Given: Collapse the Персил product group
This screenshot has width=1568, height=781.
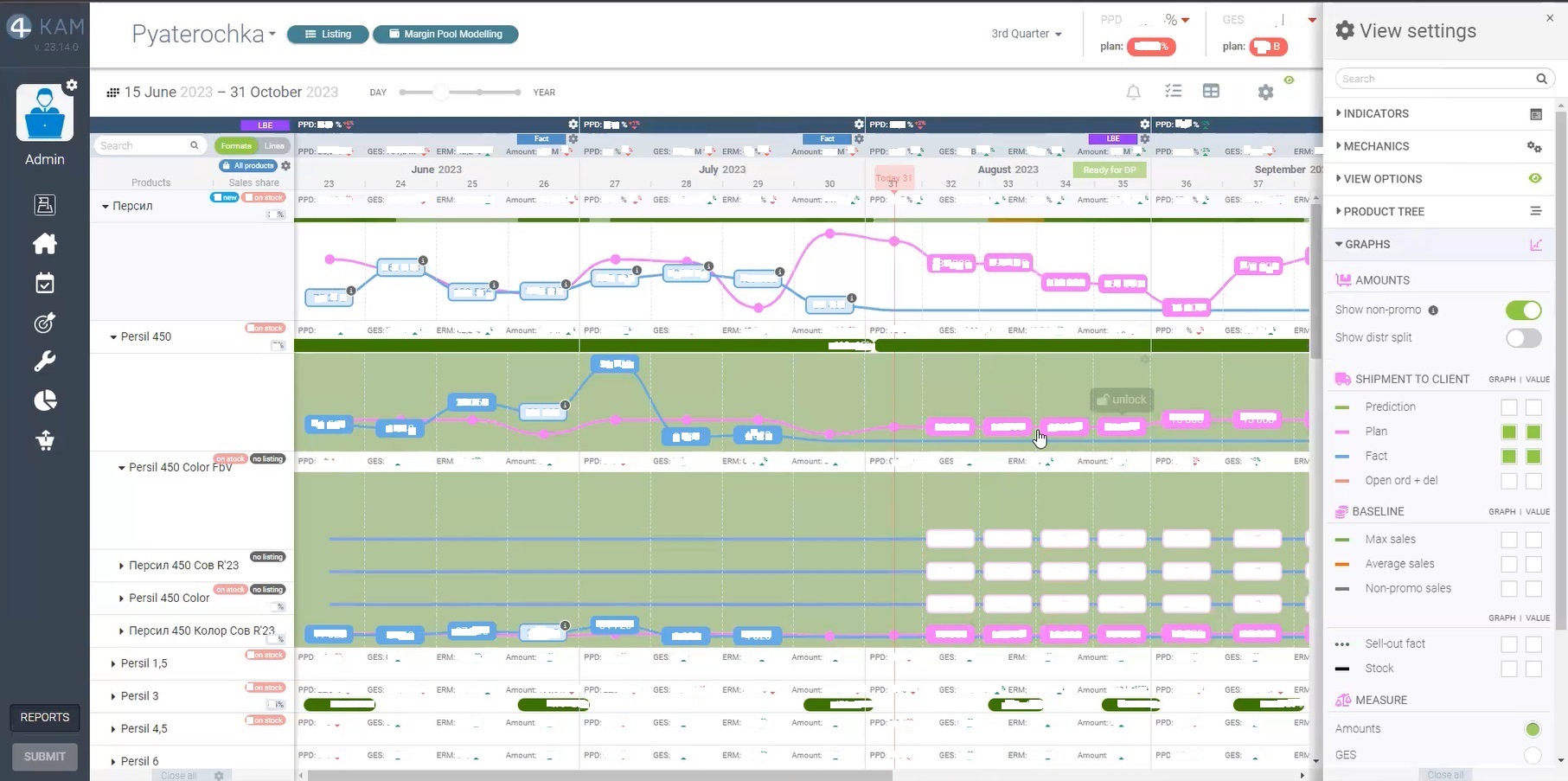Looking at the screenshot, I should (x=106, y=207).
